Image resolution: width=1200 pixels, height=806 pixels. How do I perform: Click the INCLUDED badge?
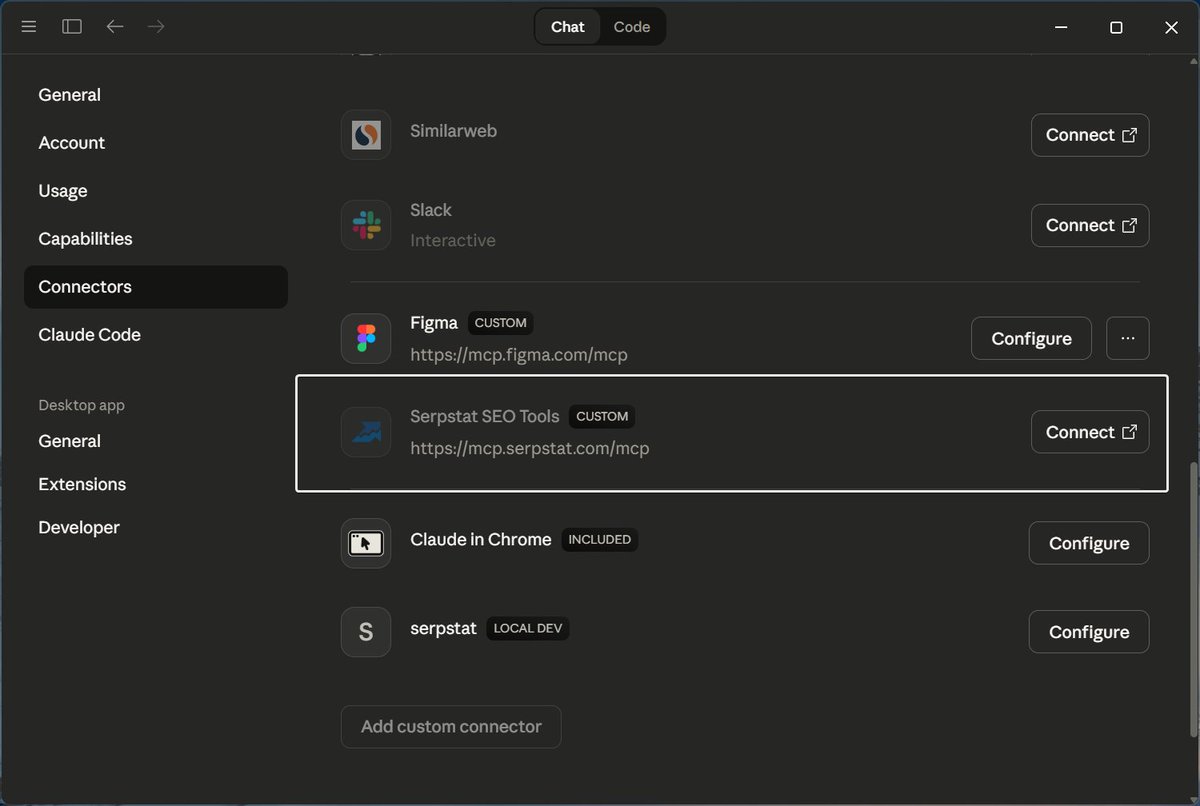point(600,539)
